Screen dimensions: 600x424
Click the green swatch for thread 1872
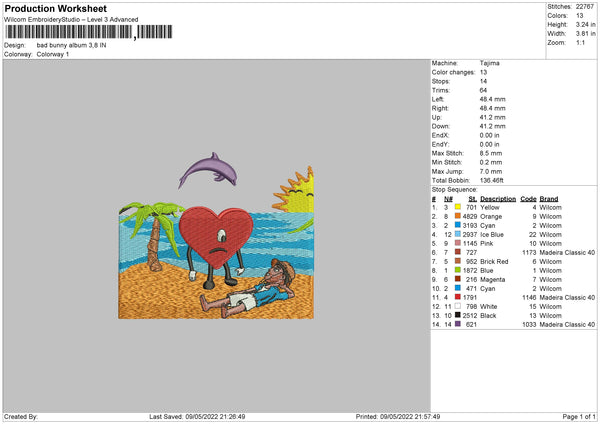tap(458, 270)
